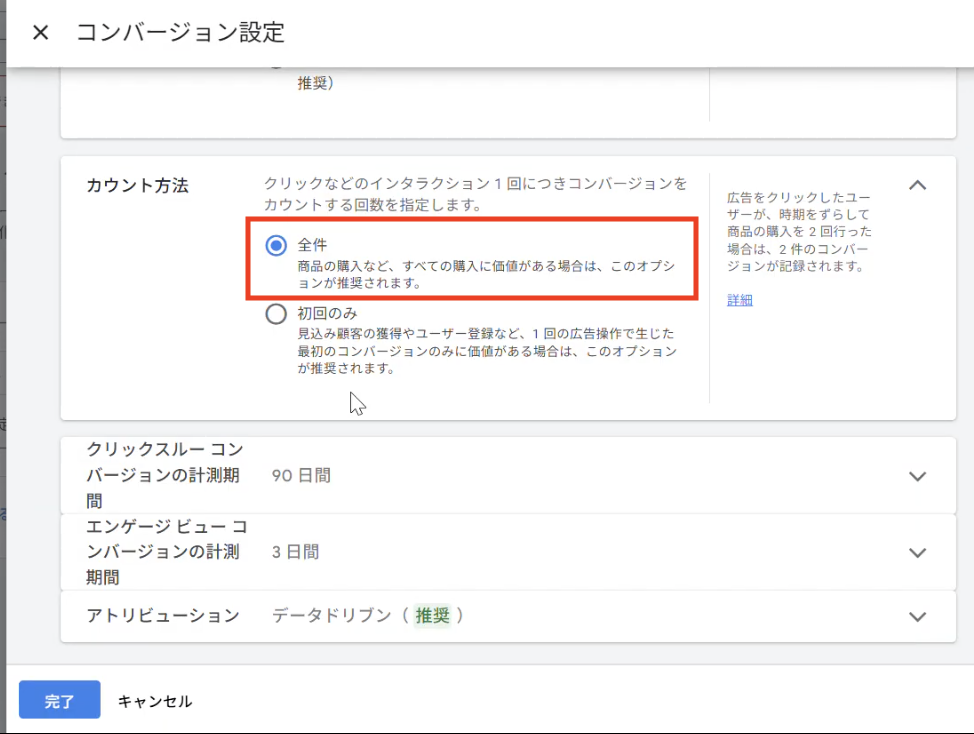
Task: Click the 3 日間 value
Action: (x=296, y=552)
